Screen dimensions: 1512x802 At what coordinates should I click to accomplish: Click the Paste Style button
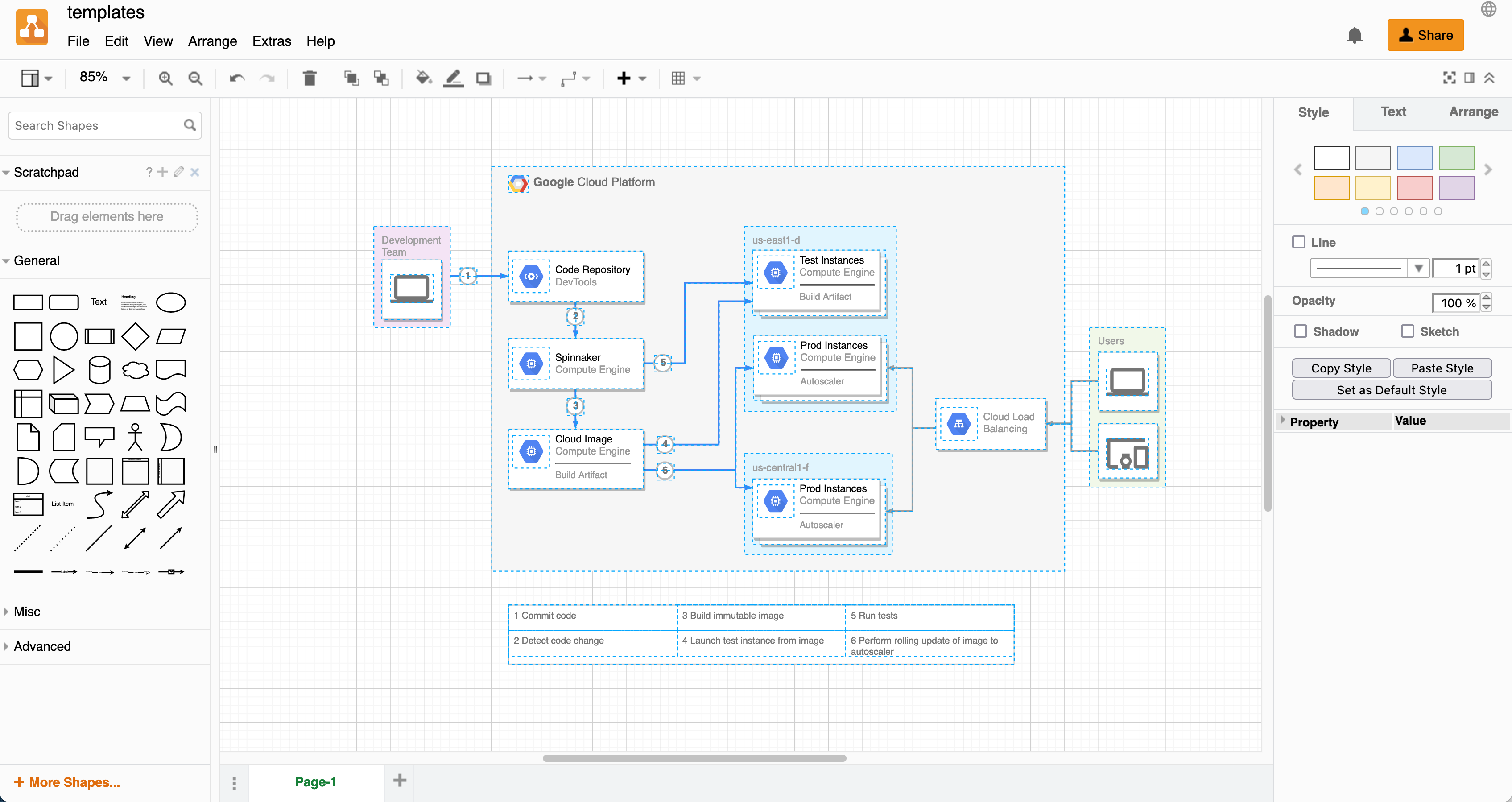[x=1441, y=368]
